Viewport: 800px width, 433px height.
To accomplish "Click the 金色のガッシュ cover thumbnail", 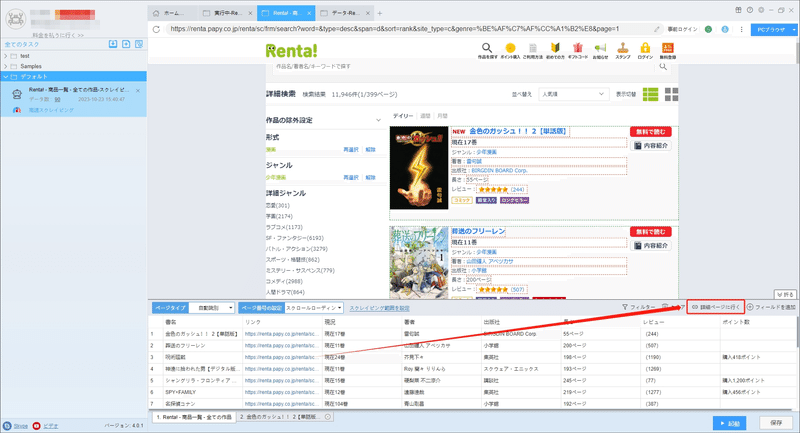I will pos(419,168).
